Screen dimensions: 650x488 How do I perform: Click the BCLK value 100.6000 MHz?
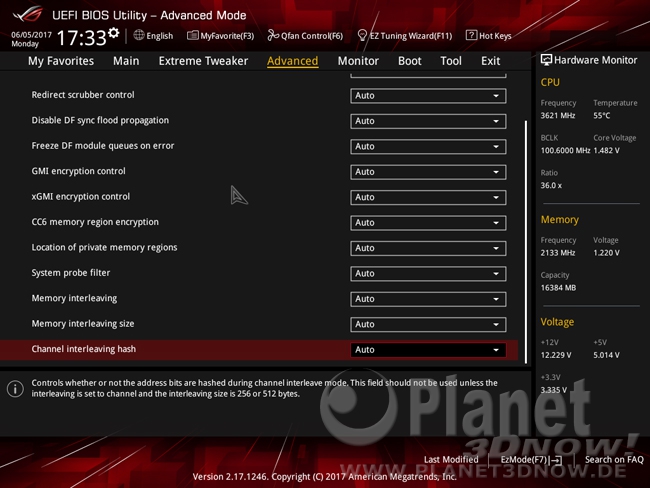point(565,151)
